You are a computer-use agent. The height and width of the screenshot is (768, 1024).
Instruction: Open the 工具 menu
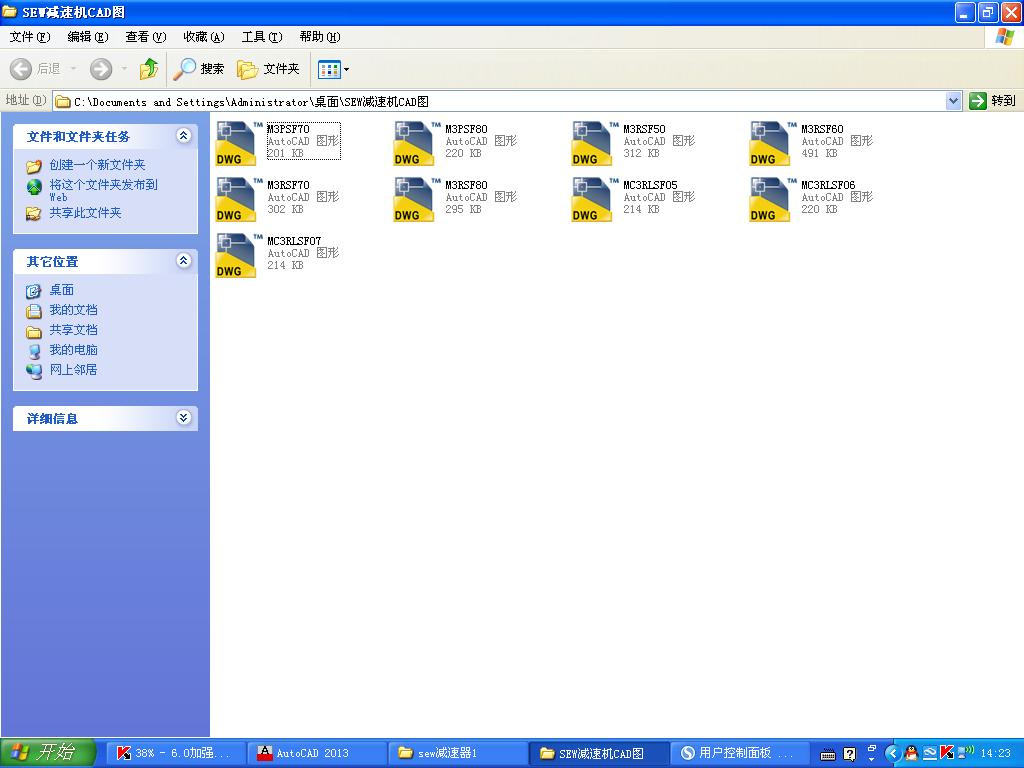tap(260, 37)
